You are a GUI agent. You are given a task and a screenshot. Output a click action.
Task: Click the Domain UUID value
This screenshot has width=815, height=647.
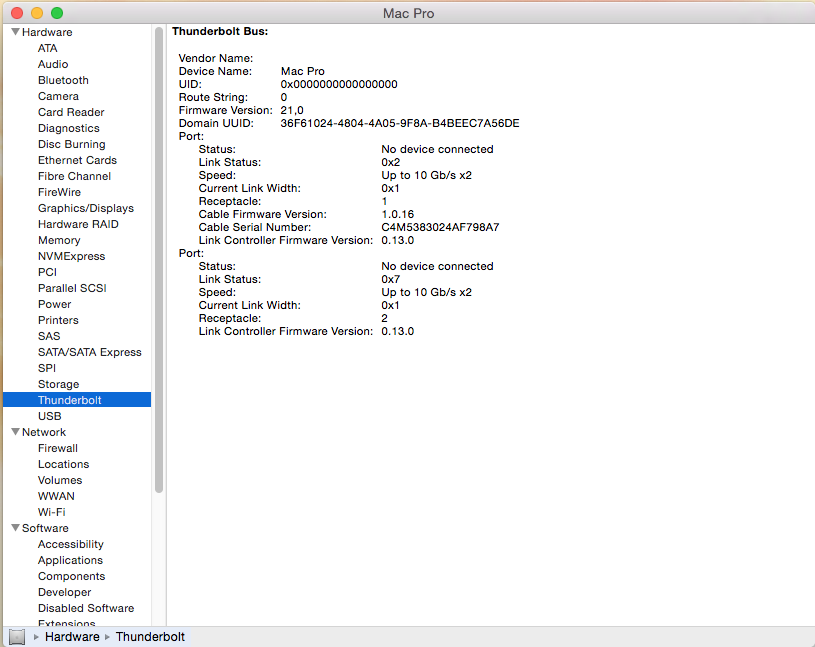tap(400, 123)
